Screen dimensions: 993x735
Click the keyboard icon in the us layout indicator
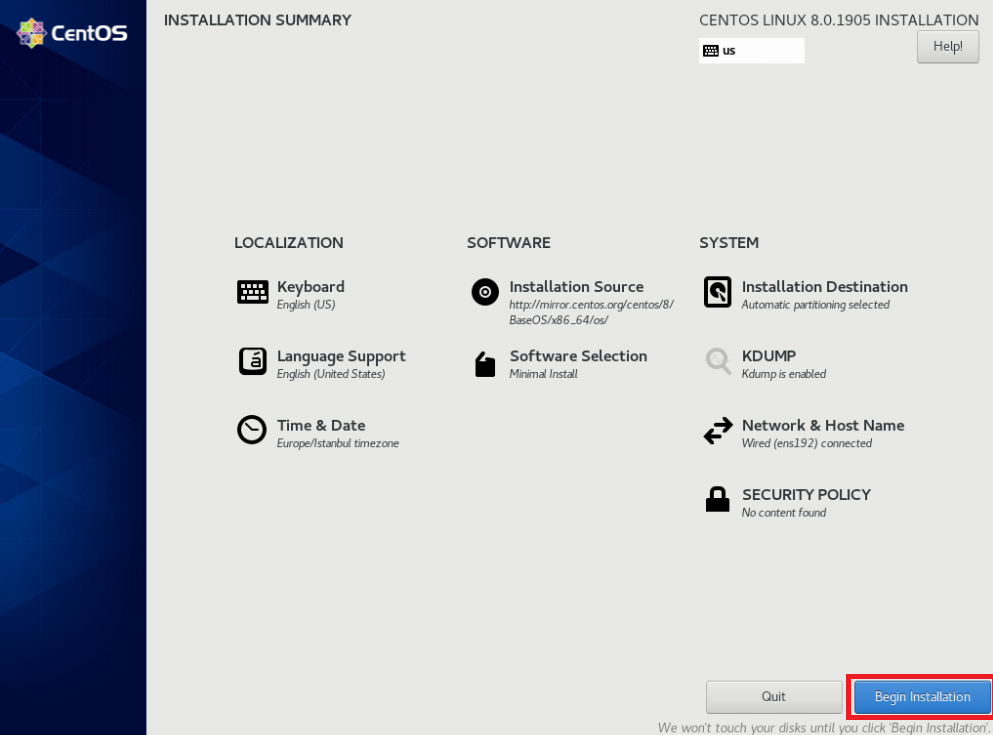click(711, 51)
